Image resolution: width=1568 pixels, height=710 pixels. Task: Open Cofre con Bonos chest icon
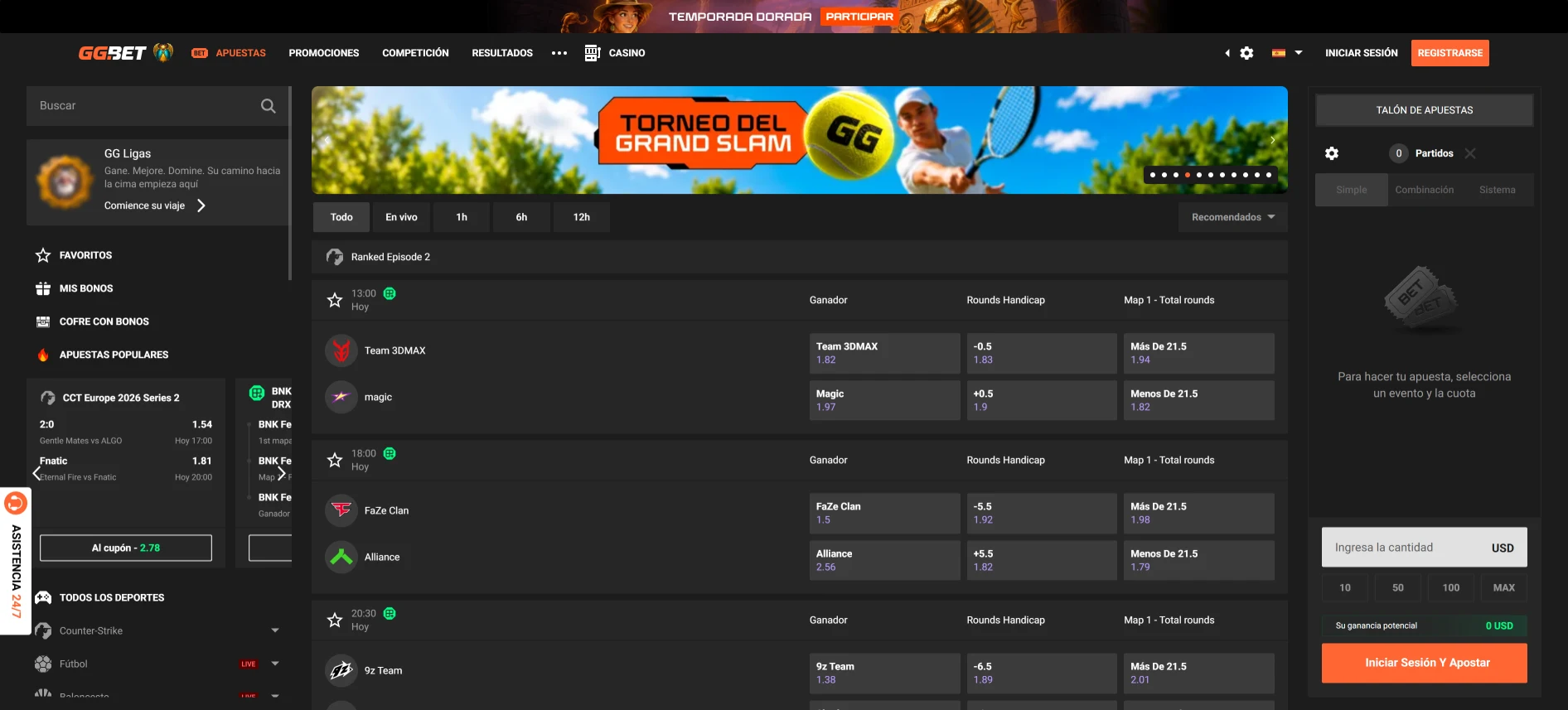coord(43,321)
